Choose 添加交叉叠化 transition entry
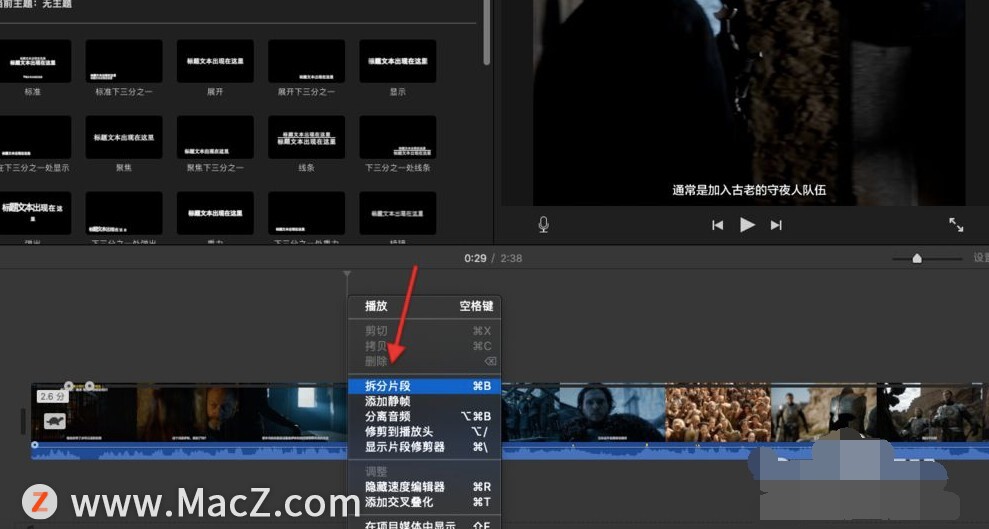This screenshot has height=529, width=989. [x=424, y=502]
